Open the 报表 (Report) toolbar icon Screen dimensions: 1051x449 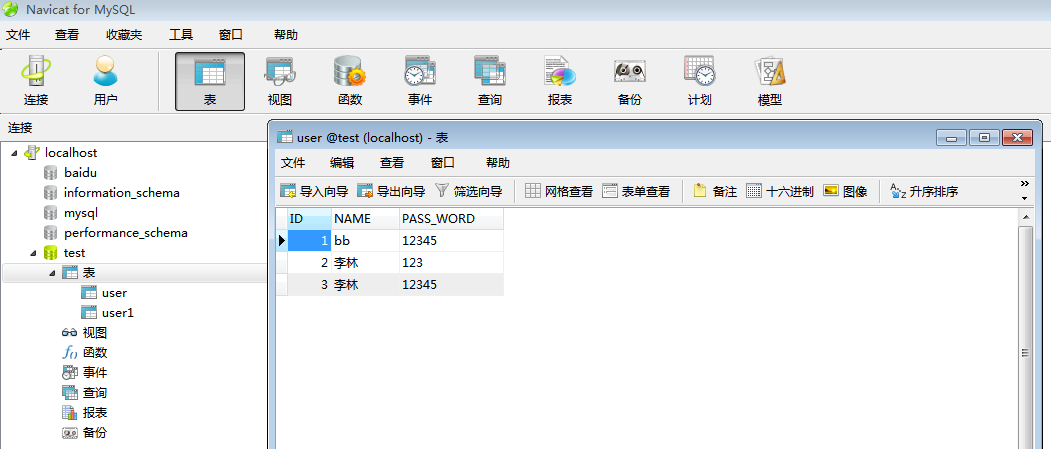(560, 81)
